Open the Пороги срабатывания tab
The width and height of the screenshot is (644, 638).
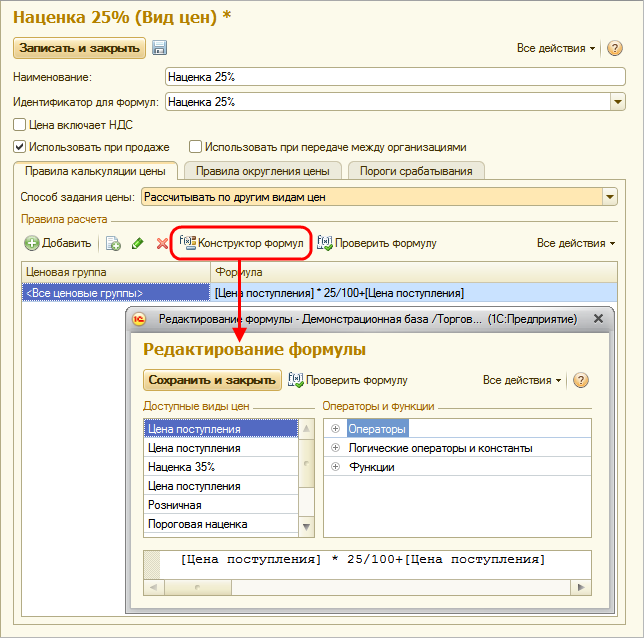(417, 171)
